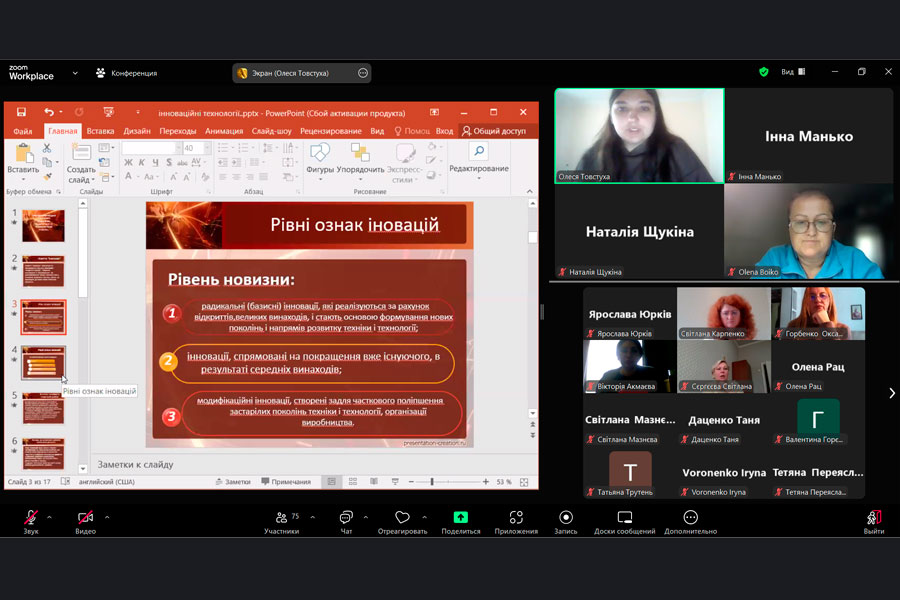Image resolution: width=900 pixels, height=600 pixels.
Task: Expand video options arrow next to camera
Action: tap(107, 517)
